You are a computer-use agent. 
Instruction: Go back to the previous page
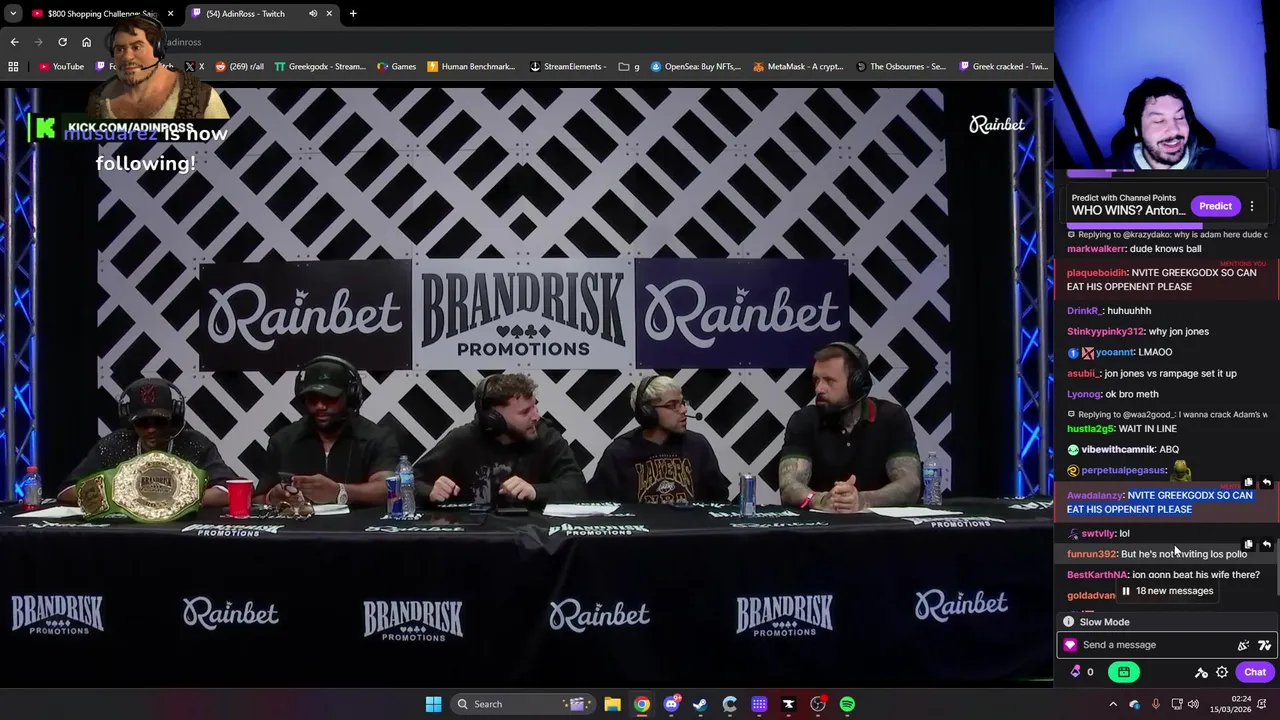tap(14, 42)
